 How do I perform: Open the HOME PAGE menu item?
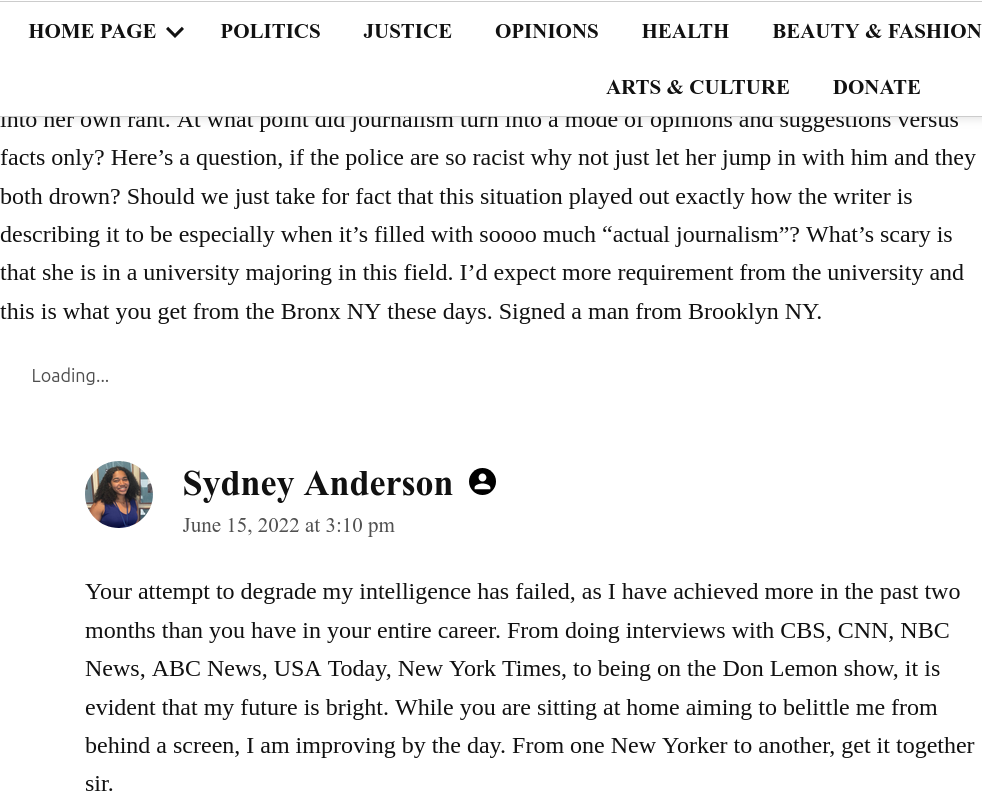[x=92, y=31]
